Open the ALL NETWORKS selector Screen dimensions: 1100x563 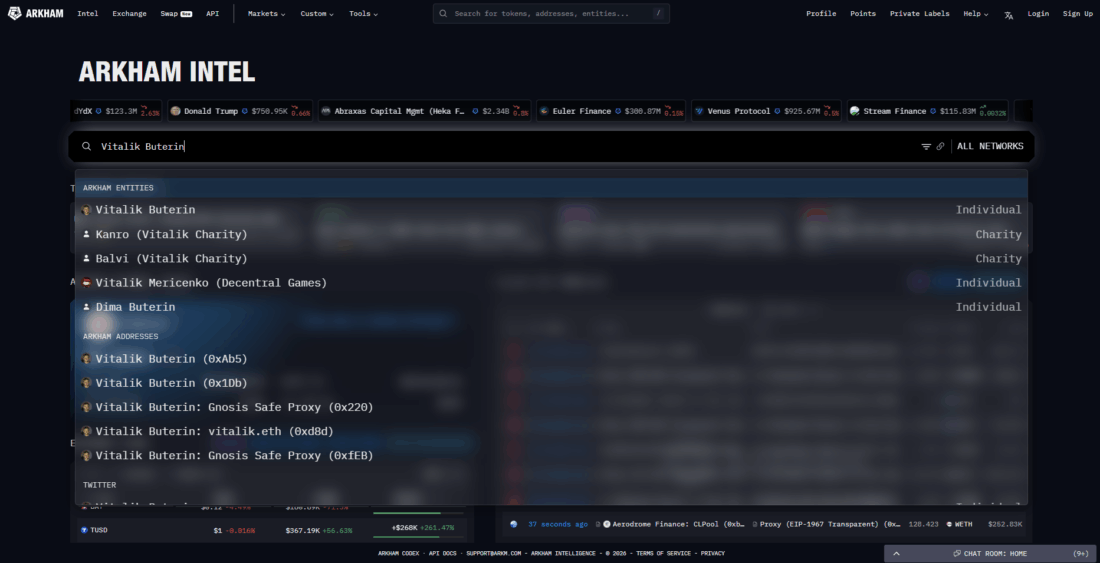990,146
